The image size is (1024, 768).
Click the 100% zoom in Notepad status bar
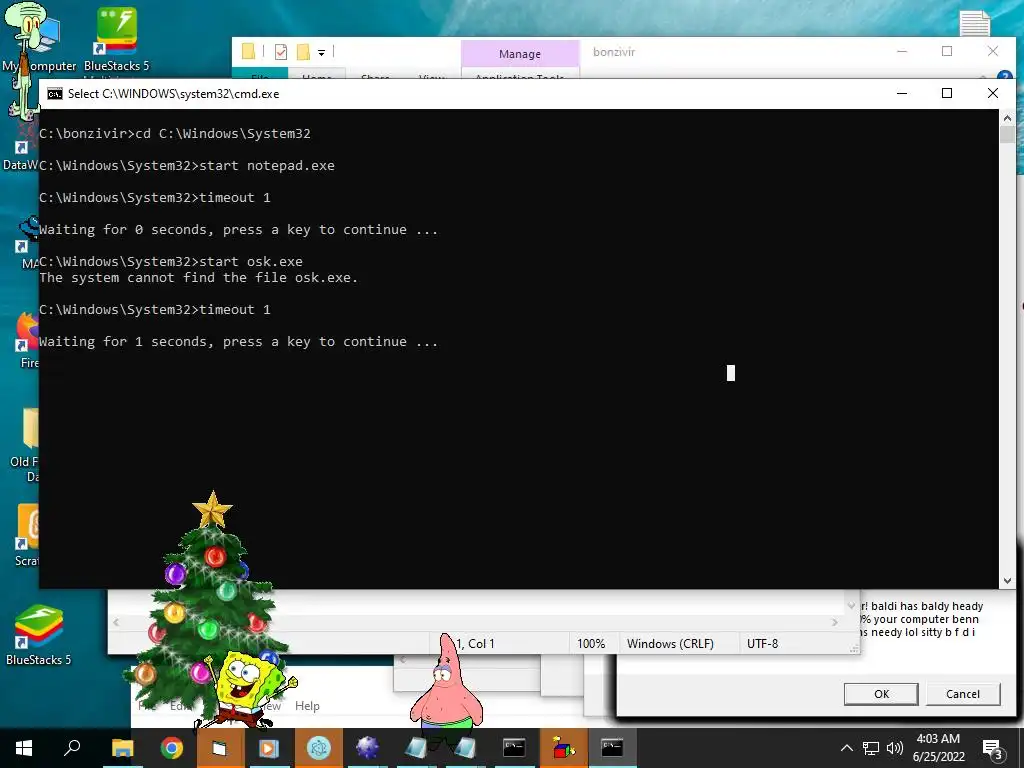click(x=590, y=644)
